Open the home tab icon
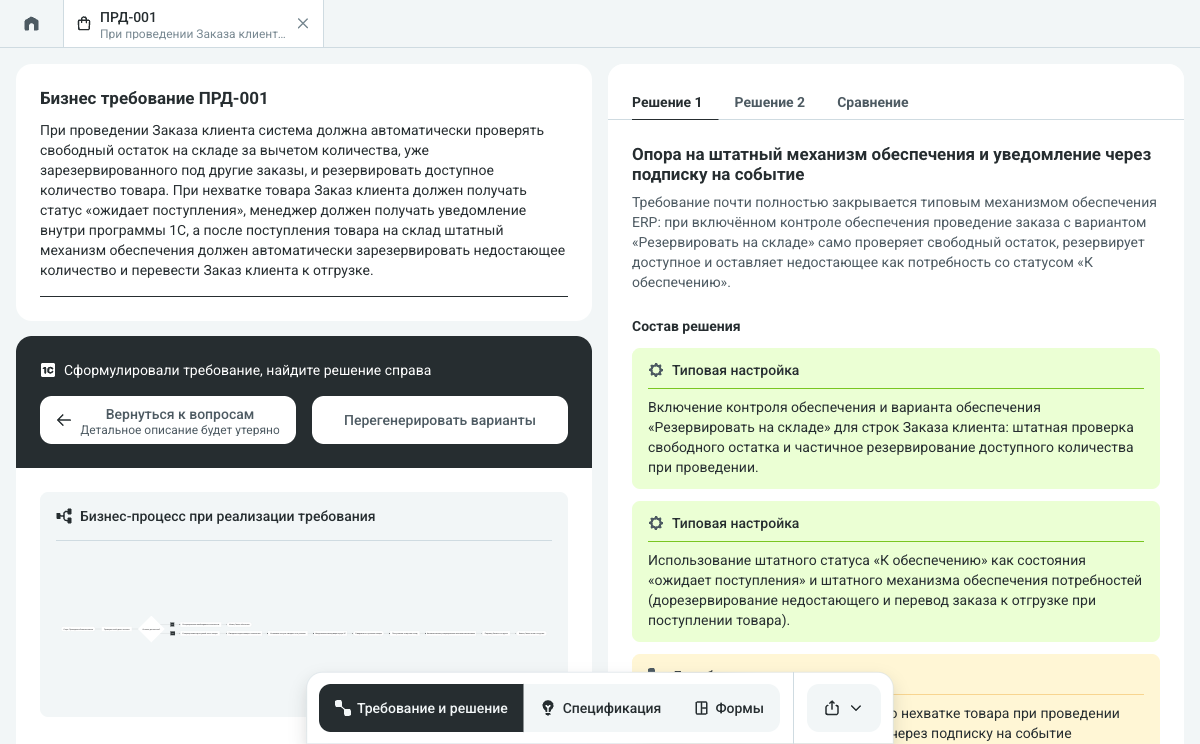The image size is (1200, 744). pyautogui.click(x=32, y=24)
